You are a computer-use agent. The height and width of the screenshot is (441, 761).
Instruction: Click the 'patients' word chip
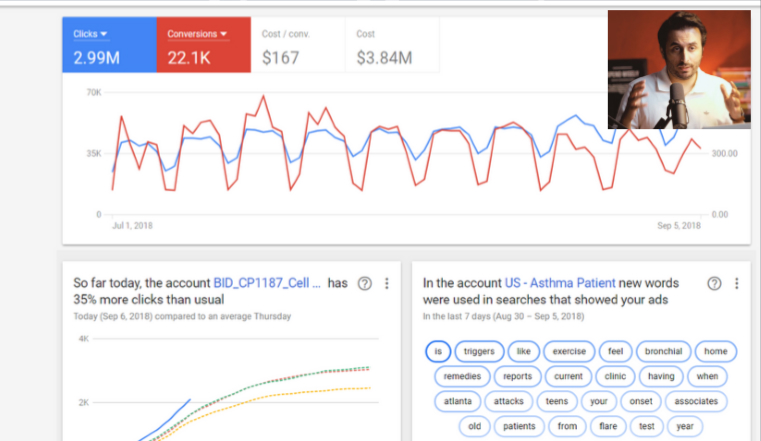click(518, 427)
